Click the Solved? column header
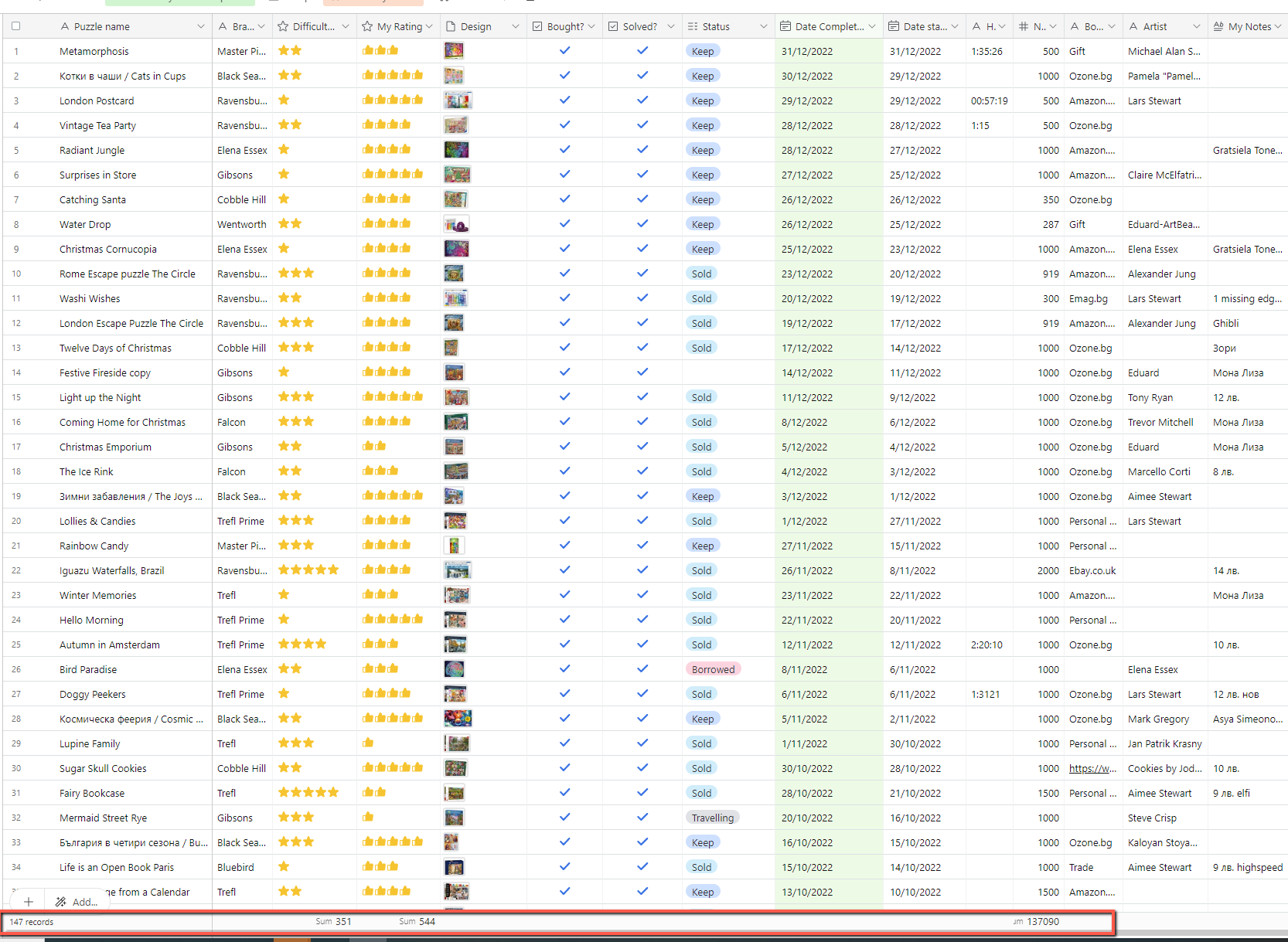The width and height of the screenshot is (1288, 942). [639, 26]
